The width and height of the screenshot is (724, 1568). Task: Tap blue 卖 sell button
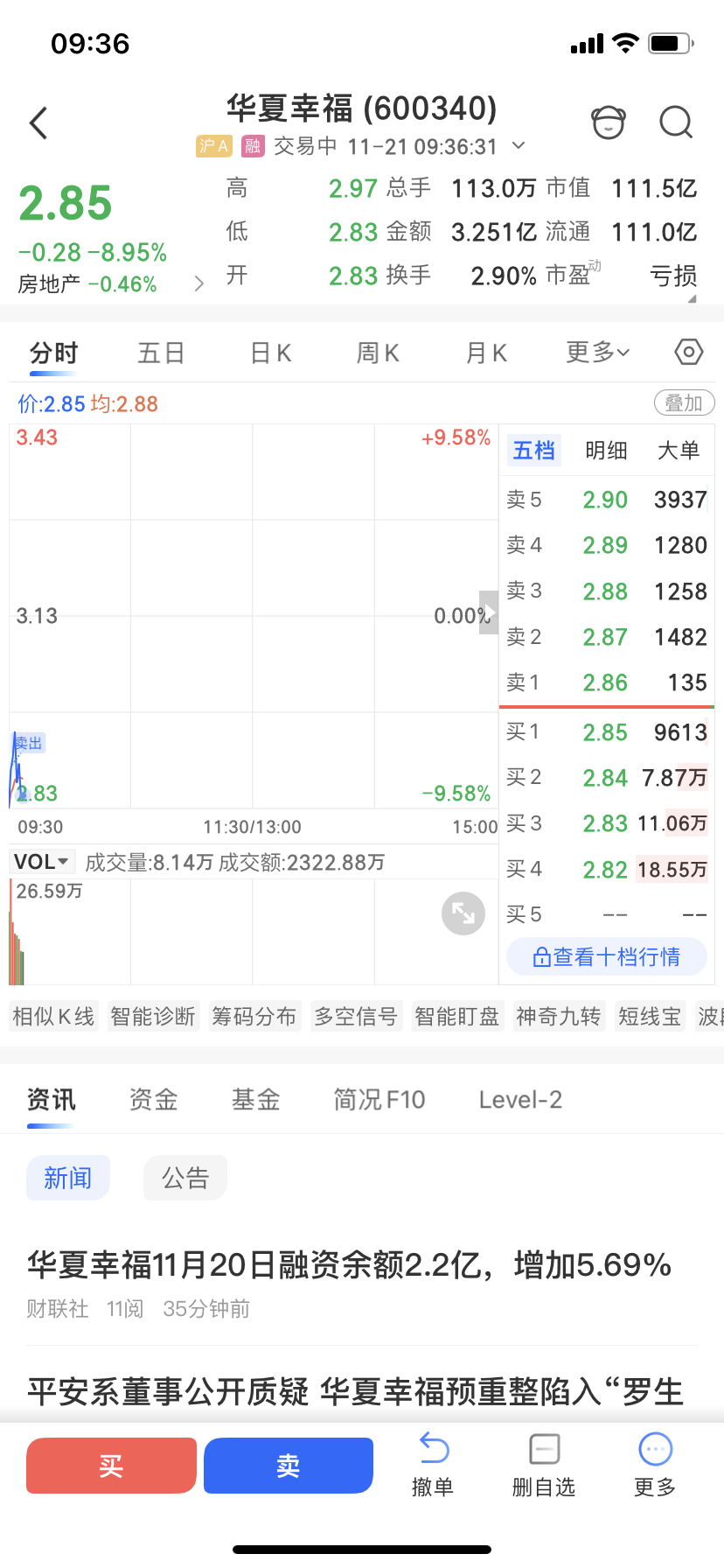(x=289, y=1466)
